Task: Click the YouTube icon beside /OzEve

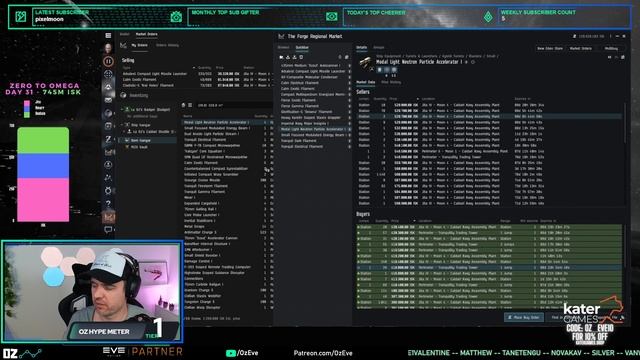Action: (231, 353)
